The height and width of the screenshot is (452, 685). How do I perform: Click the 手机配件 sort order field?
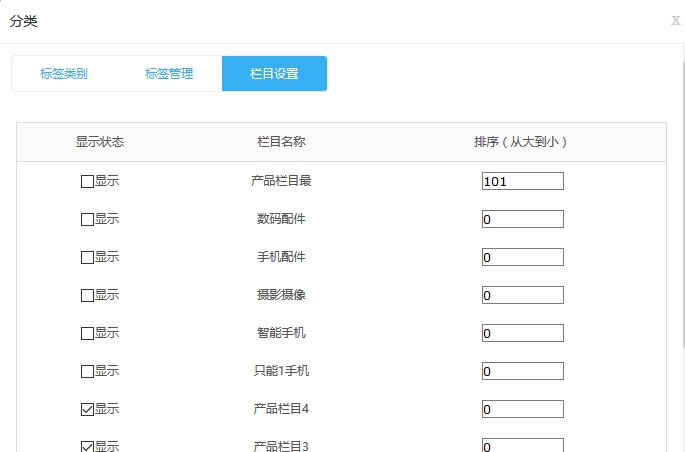pos(522,257)
